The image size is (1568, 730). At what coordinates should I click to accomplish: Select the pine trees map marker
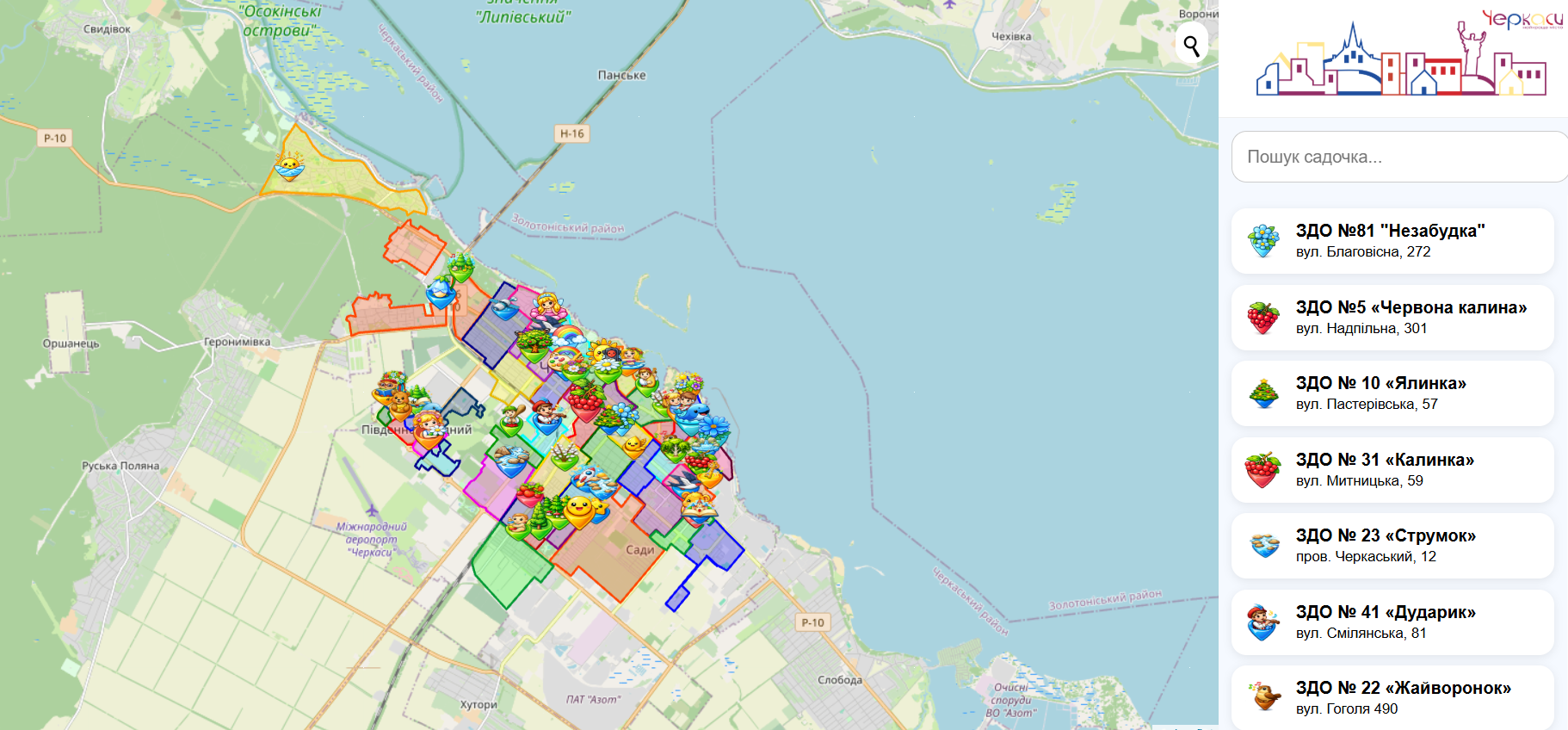tap(460, 267)
